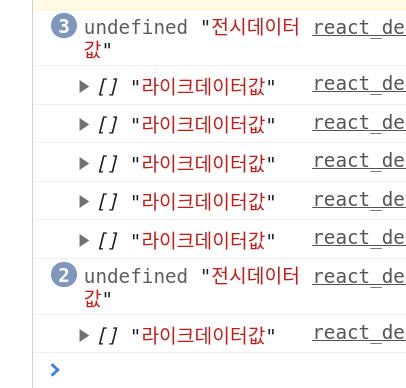Open react_de link of the third 라이크데이터값 row

(359, 161)
